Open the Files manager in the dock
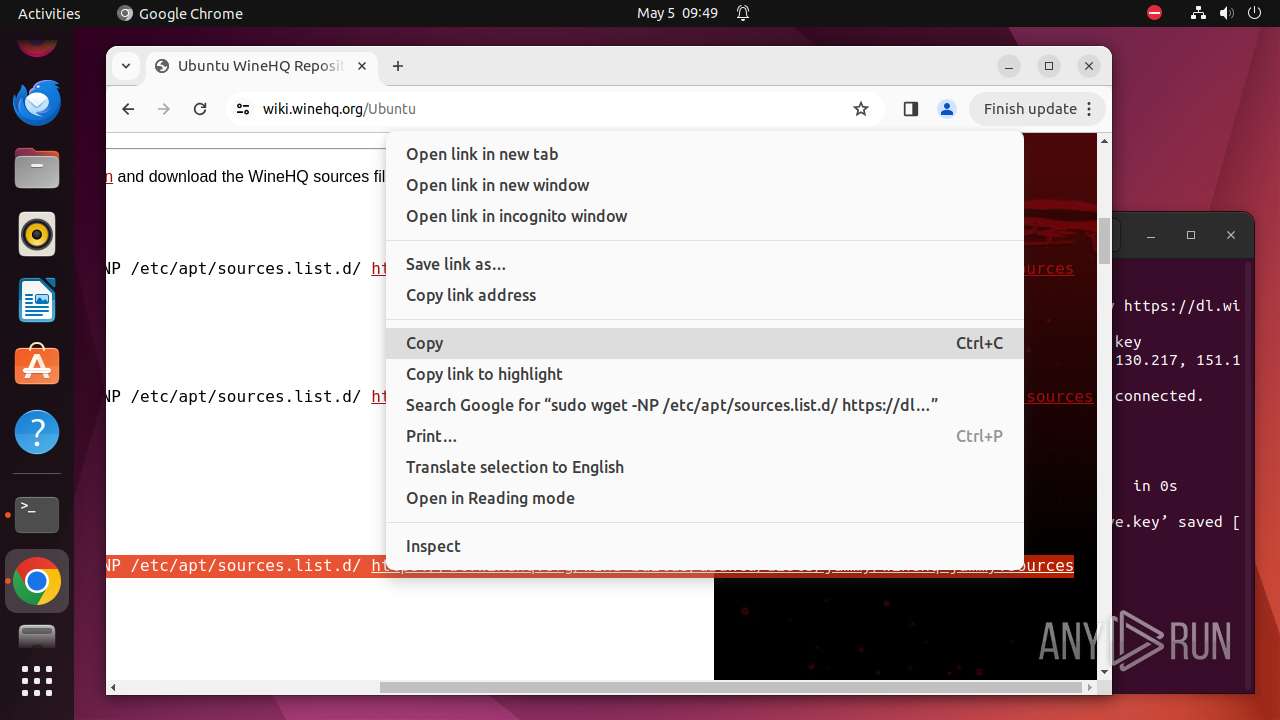 pos(37,168)
